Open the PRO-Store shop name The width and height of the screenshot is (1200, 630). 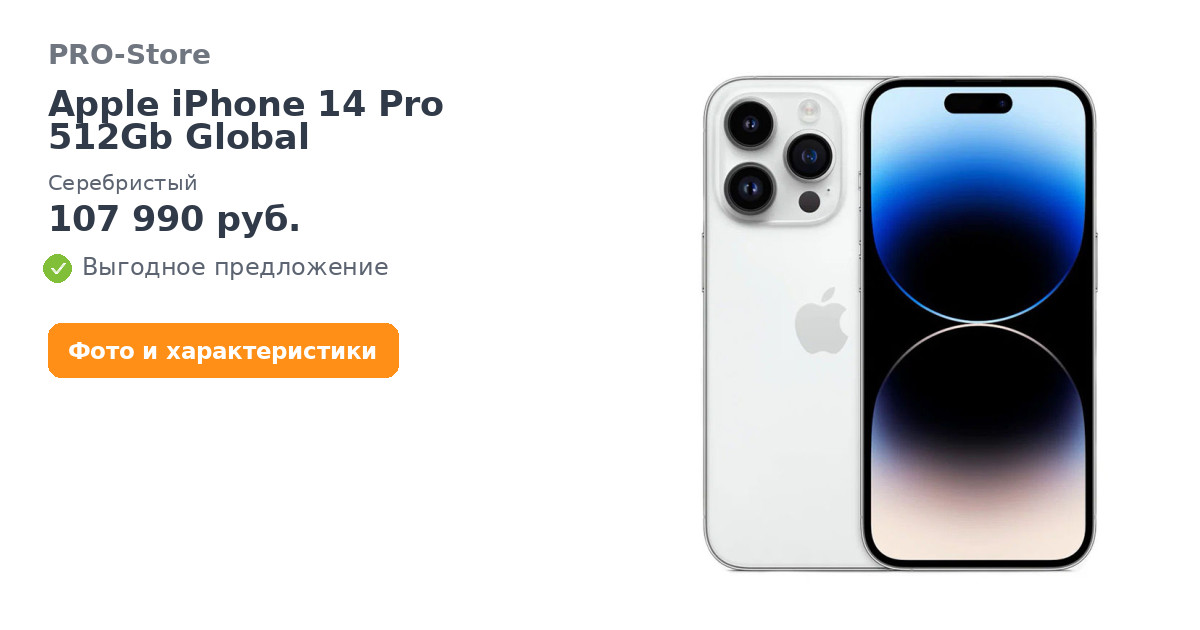(129, 55)
